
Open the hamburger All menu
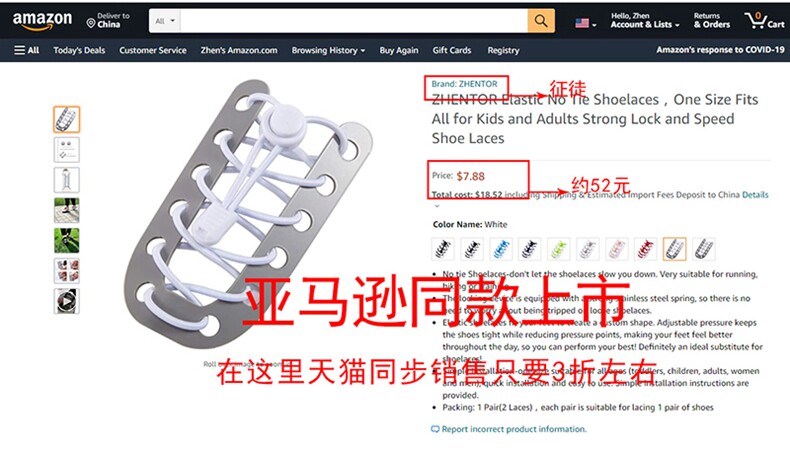point(27,50)
